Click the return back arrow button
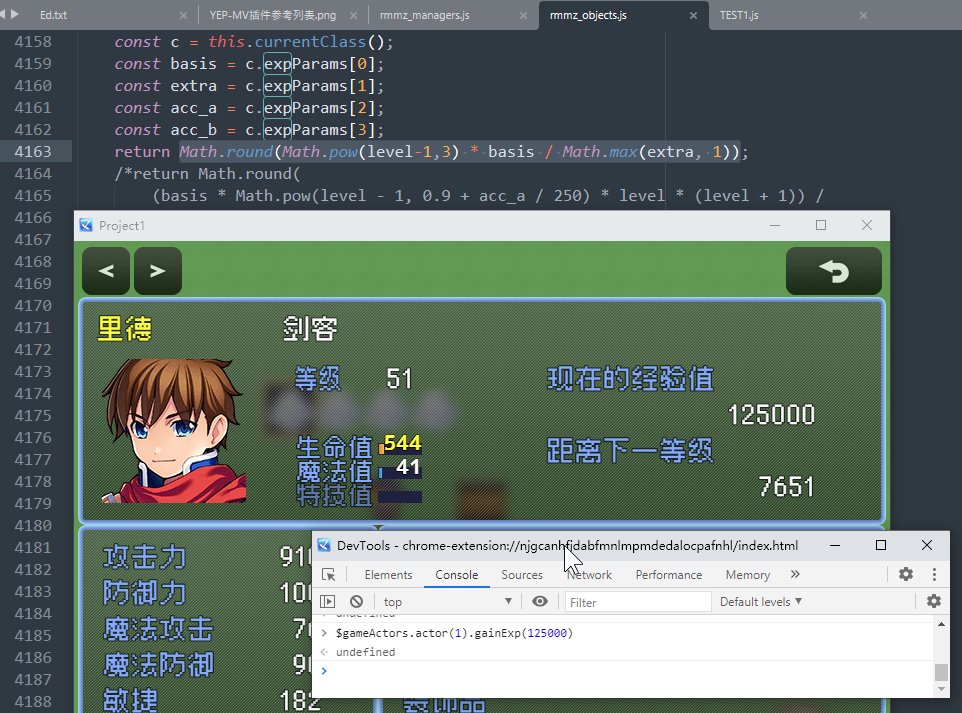The image size is (962, 713). 834,271
